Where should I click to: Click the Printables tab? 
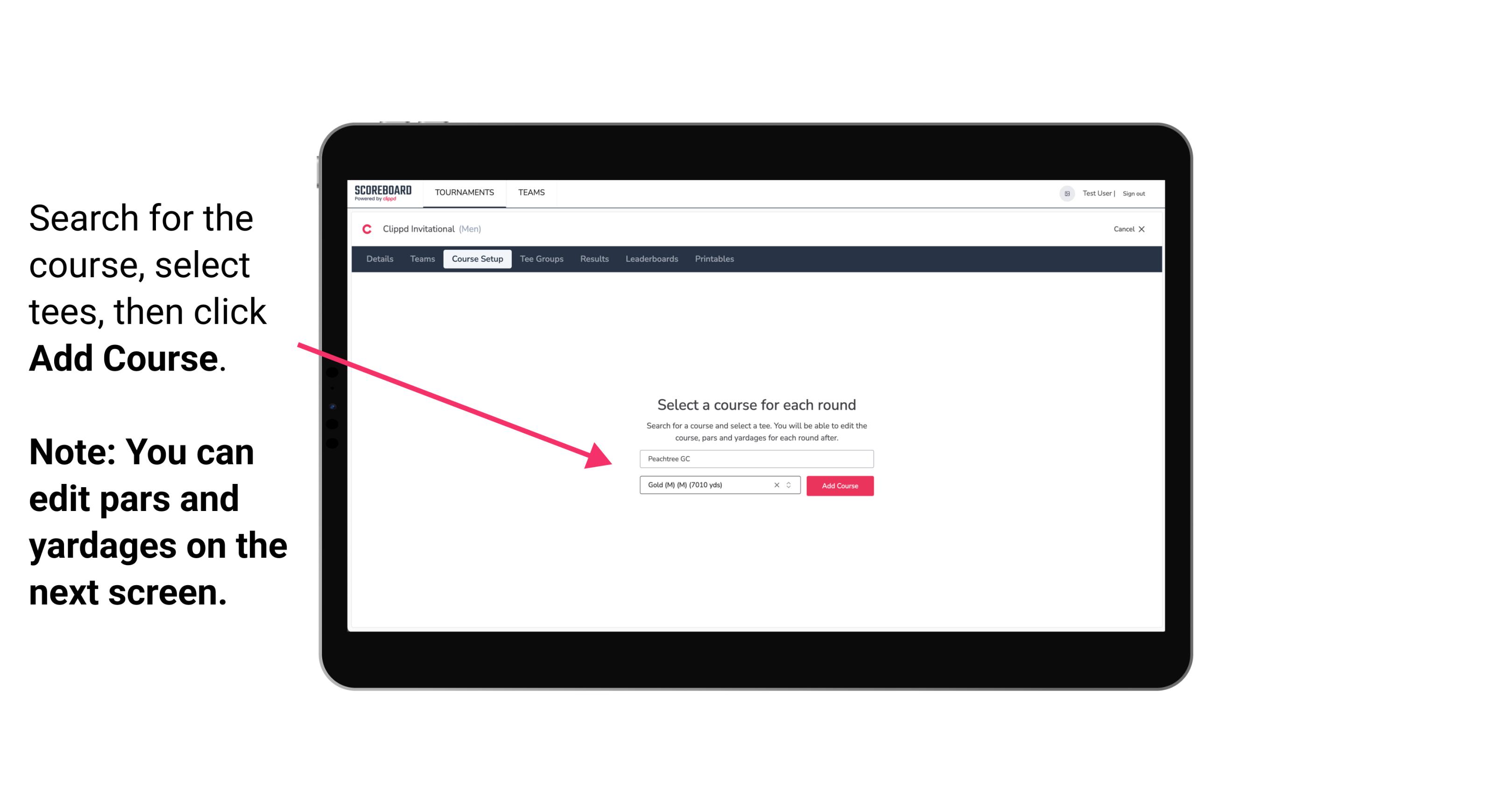click(x=715, y=259)
